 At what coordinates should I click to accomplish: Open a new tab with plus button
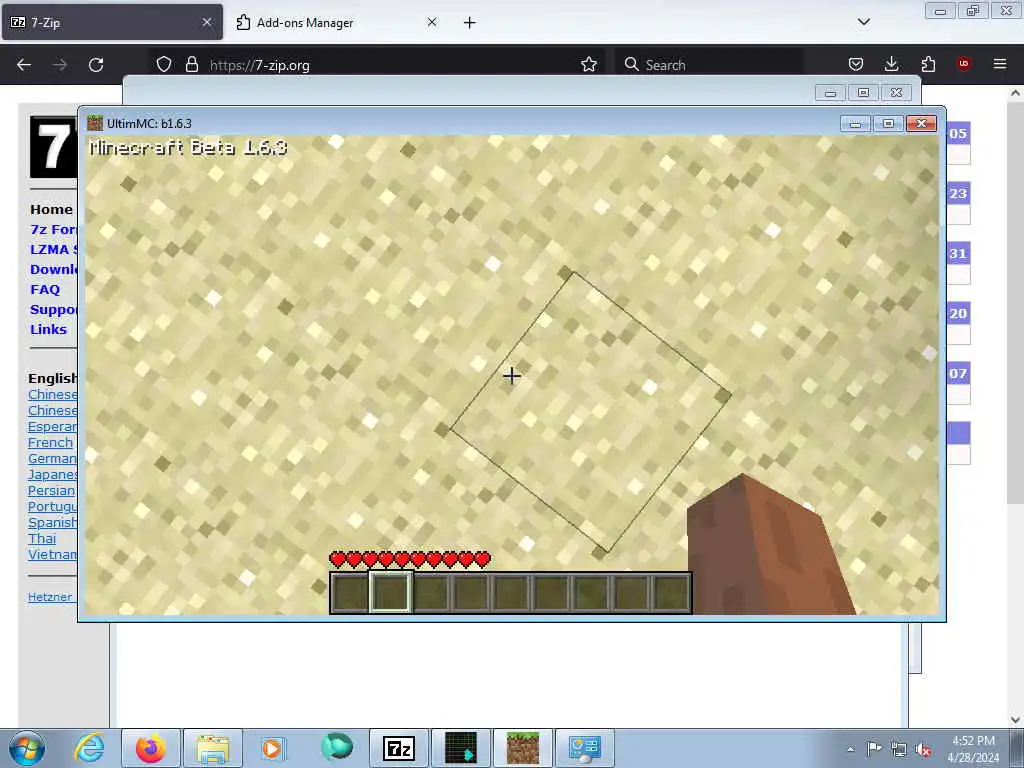(x=470, y=23)
